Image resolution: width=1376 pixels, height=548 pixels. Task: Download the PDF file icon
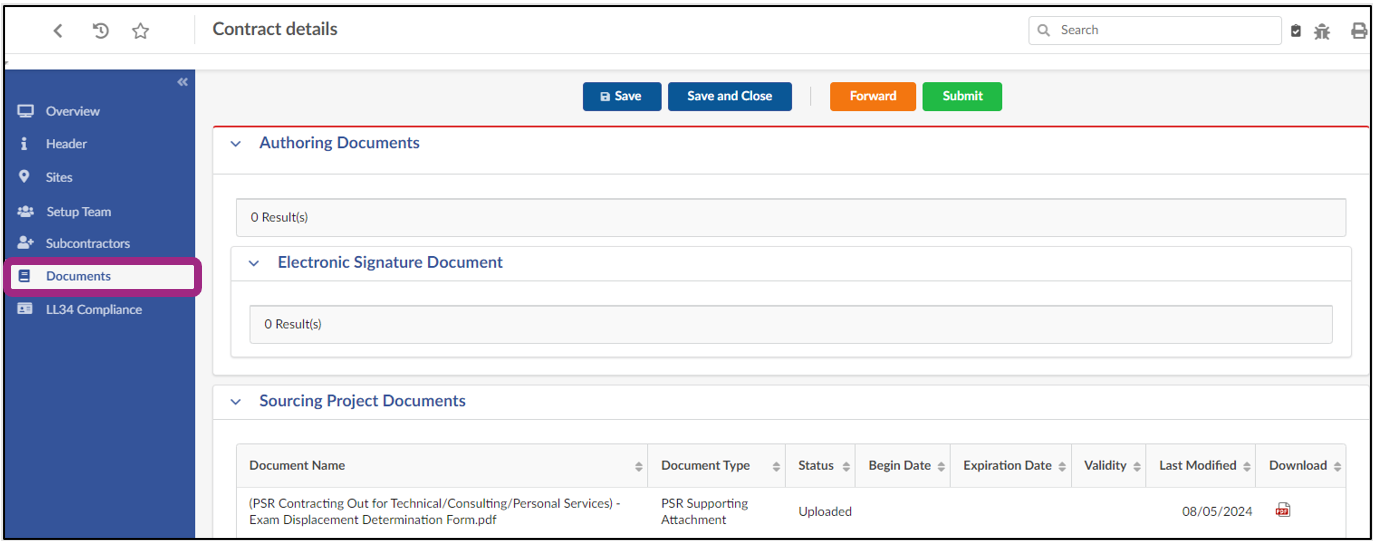(x=1283, y=510)
